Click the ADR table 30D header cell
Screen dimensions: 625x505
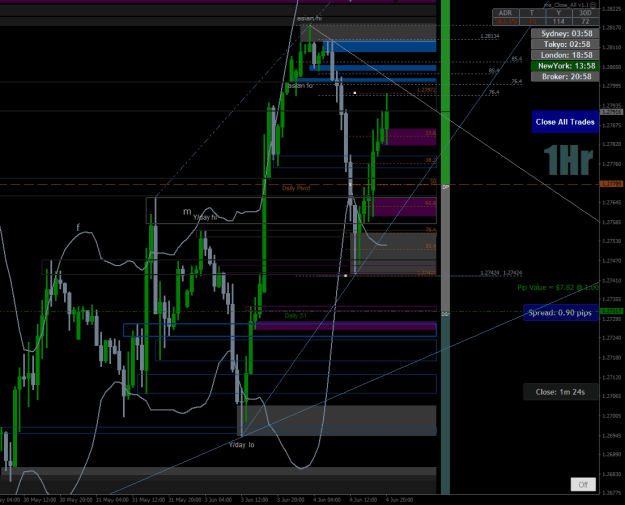[x=585, y=13]
